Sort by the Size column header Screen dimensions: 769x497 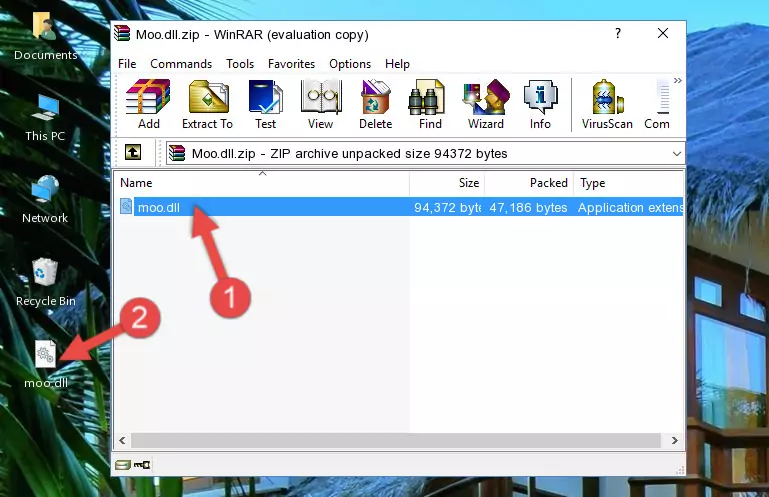(447, 183)
